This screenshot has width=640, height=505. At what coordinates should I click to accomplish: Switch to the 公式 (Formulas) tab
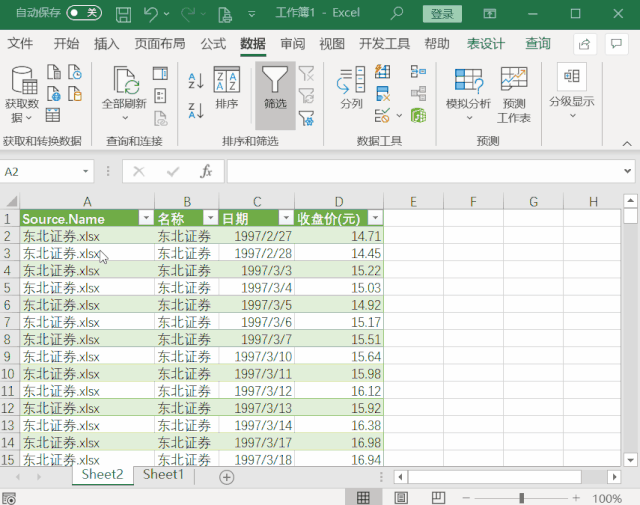click(x=213, y=44)
